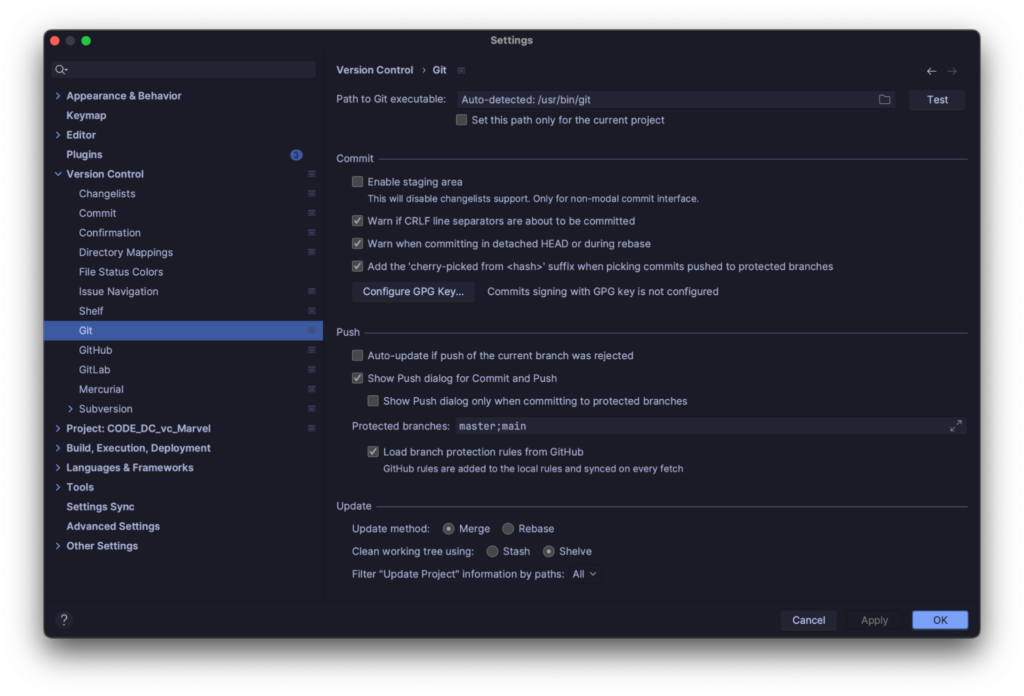Open the options icon beside the Git breadcrumb
This screenshot has height=696, width=1024.
(x=460, y=70)
